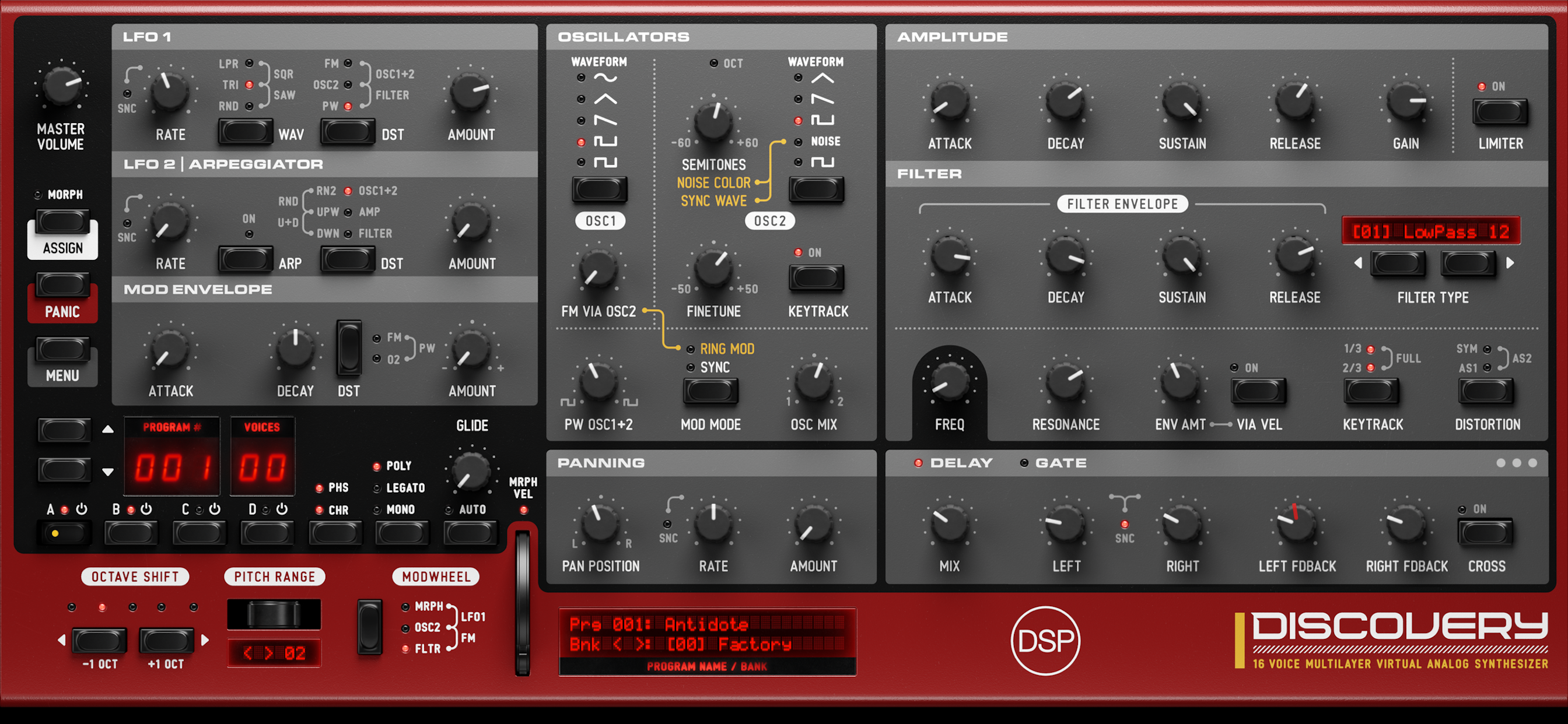Click the bank left arrow in the display

point(617,644)
